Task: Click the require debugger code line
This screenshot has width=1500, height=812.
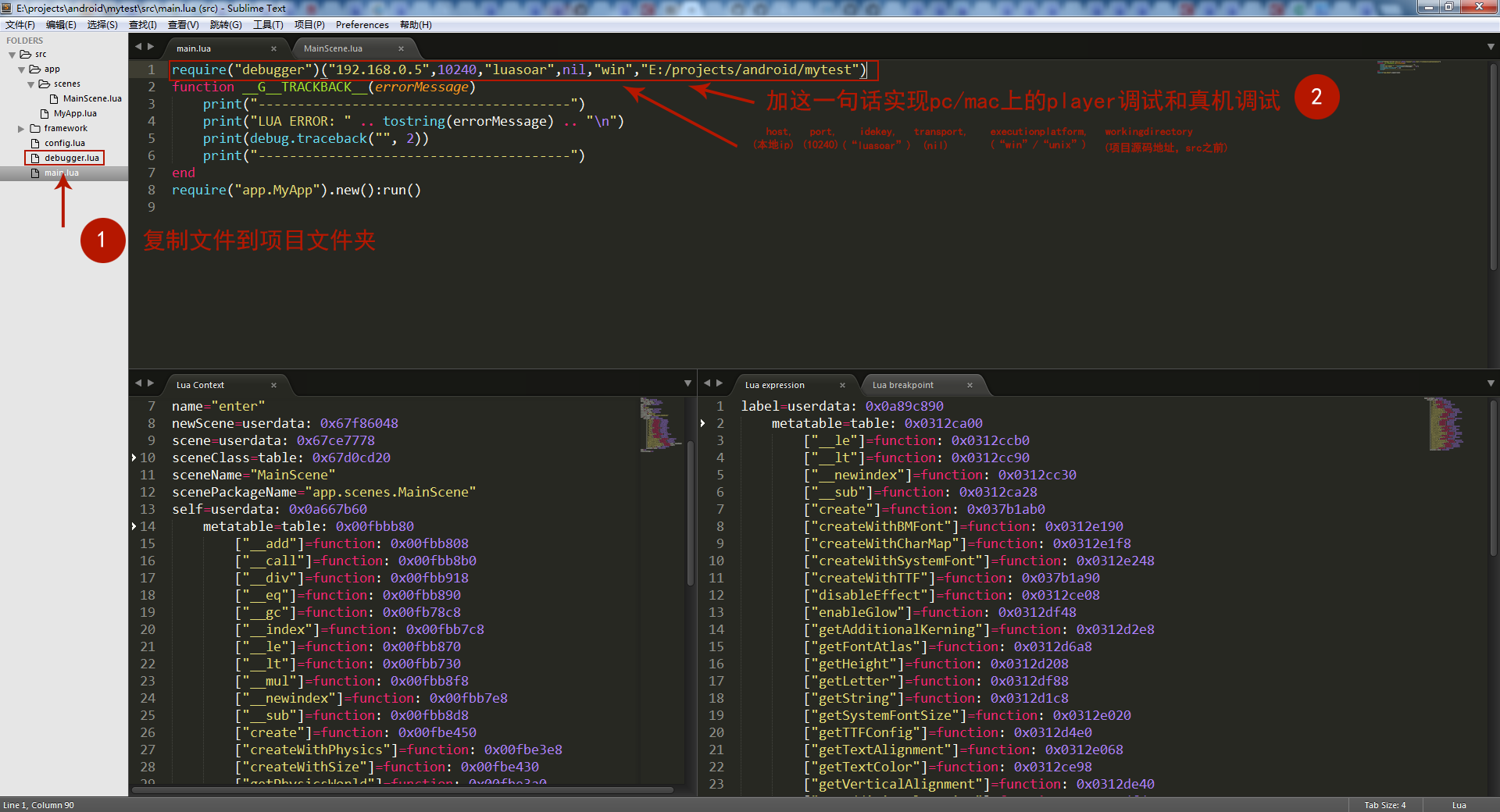Action: (520, 69)
